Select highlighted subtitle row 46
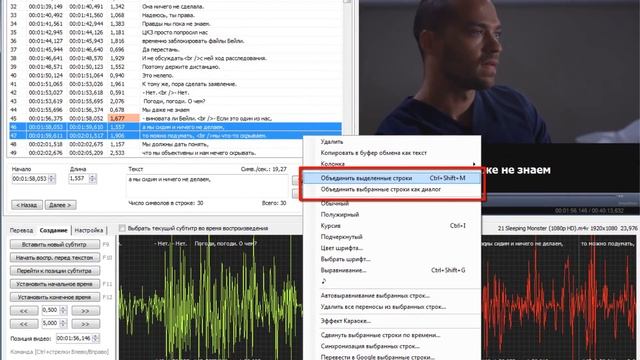This screenshot has height=360, width=640. coord(176,127)
